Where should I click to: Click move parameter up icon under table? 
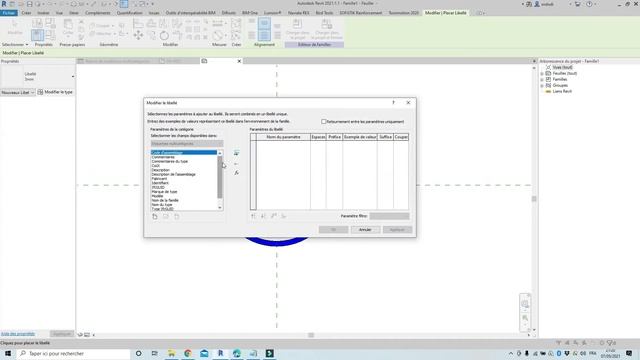click(x=253, y=216)
